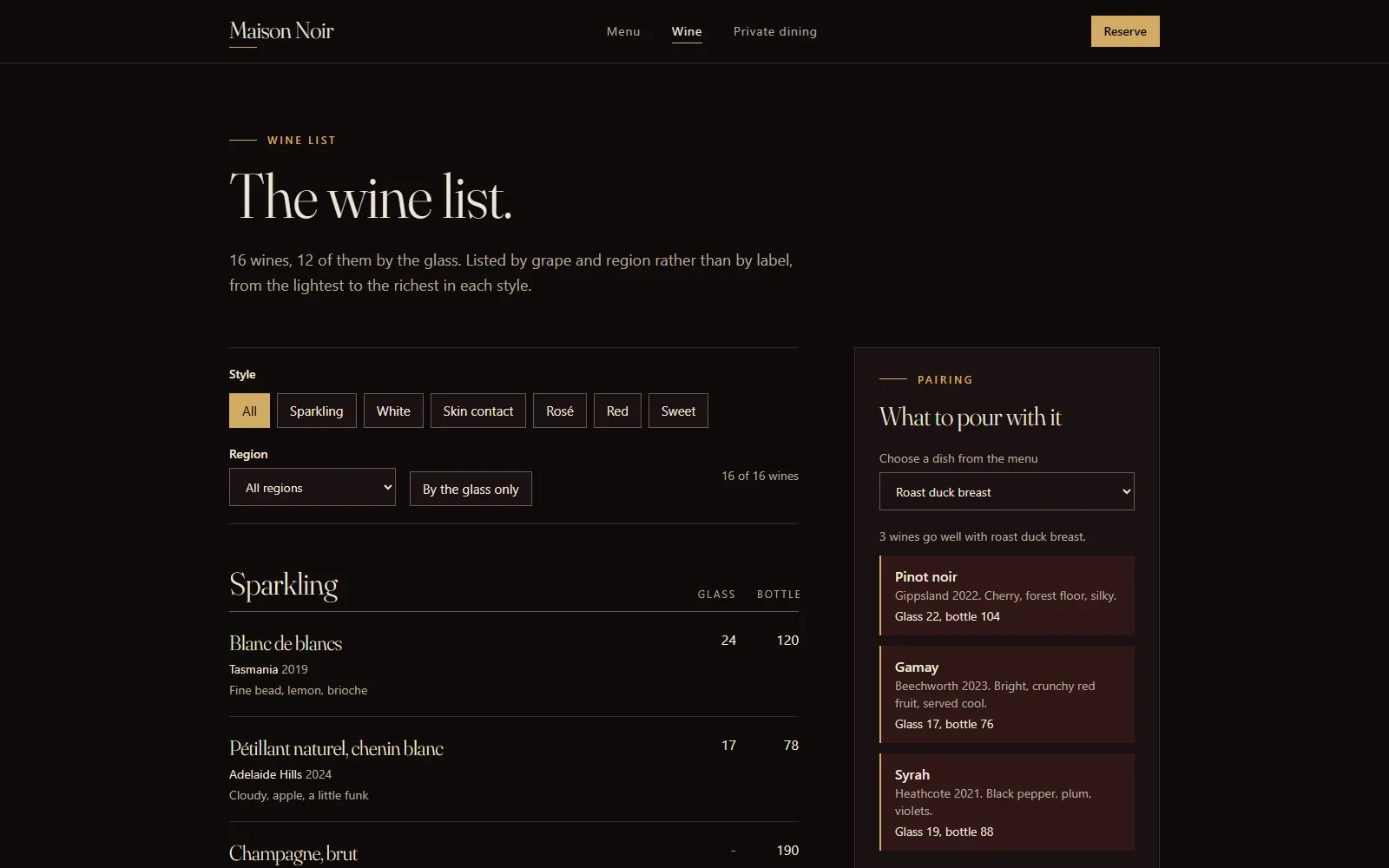The image size is (1389, 868).
Task: Go to the Menu page
Action: point(623,31)
